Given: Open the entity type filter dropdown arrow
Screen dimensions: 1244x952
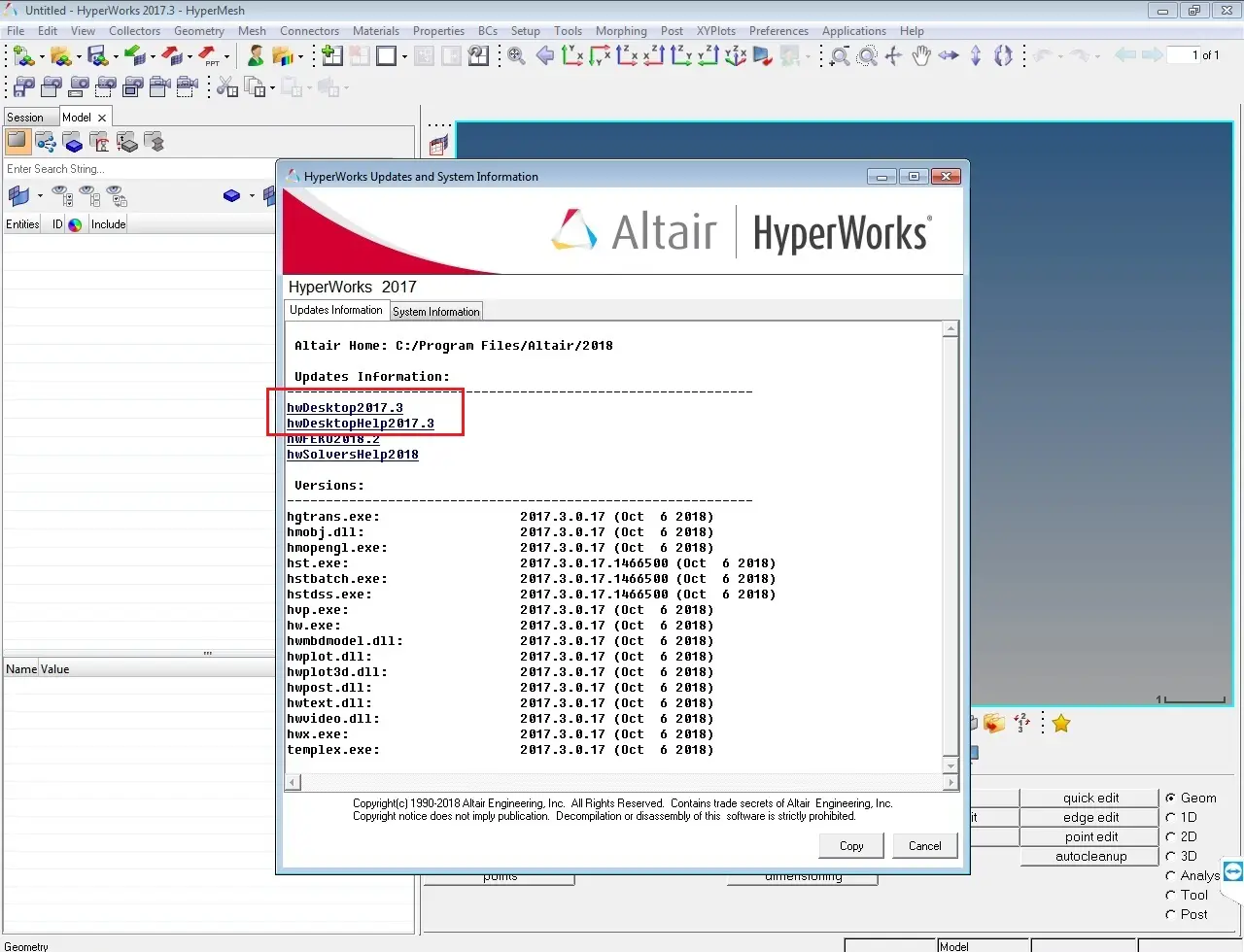Looking at the screenshot, I should 40,196.
